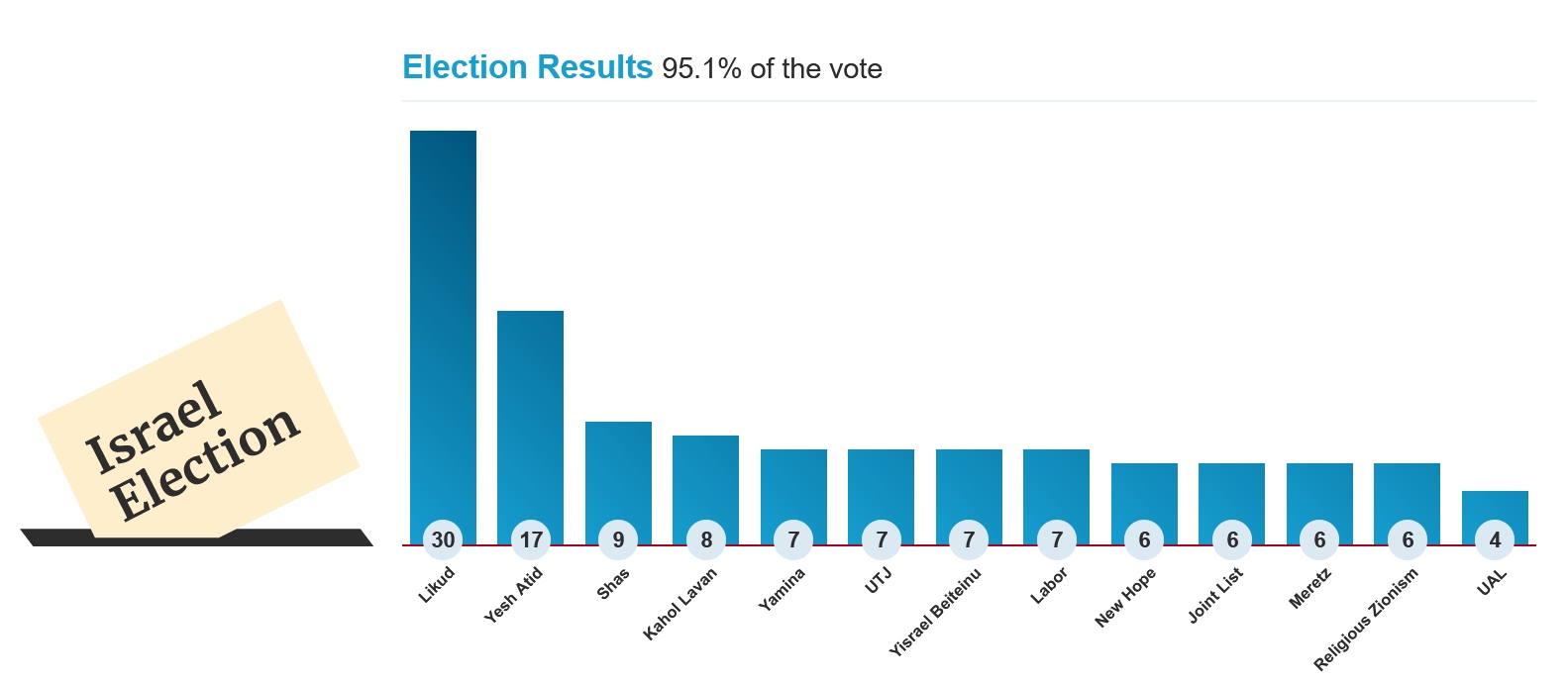Click the UTJ axis label
The height and width of the screenshot is (683, 1568).
pos(879,581)
